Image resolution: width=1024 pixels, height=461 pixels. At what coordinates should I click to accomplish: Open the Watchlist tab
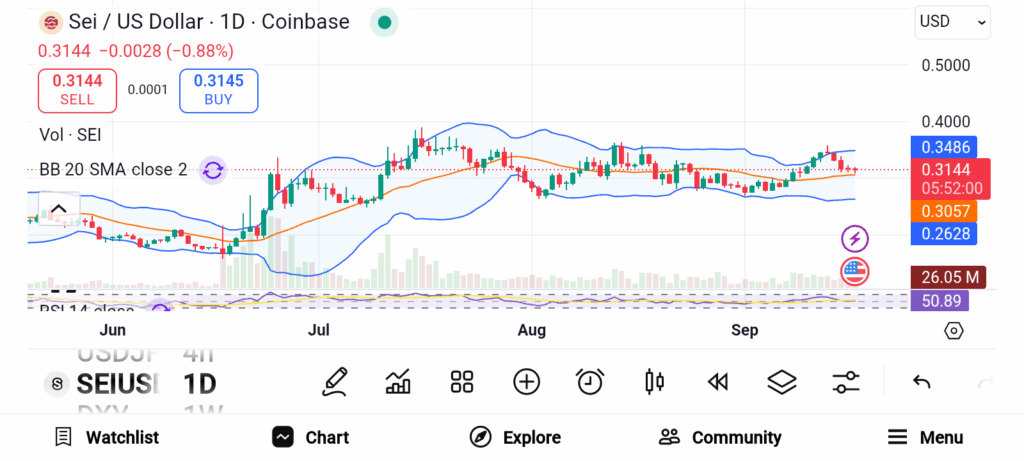tap(106, 437)
